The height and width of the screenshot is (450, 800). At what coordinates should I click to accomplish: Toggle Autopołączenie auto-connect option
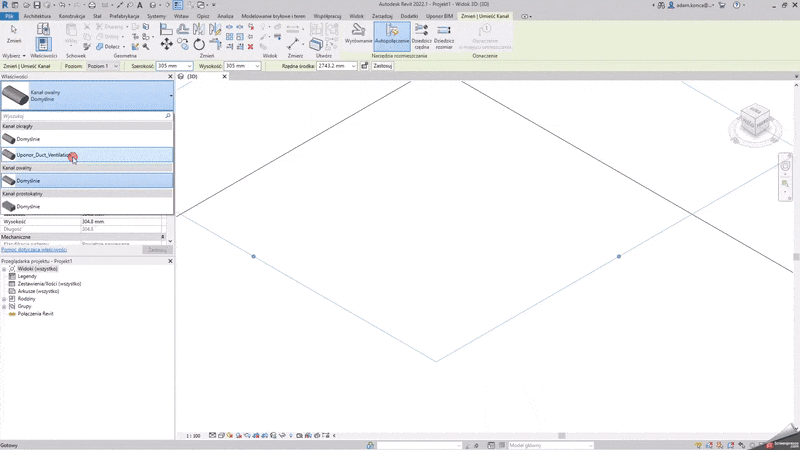pos(392,34)
